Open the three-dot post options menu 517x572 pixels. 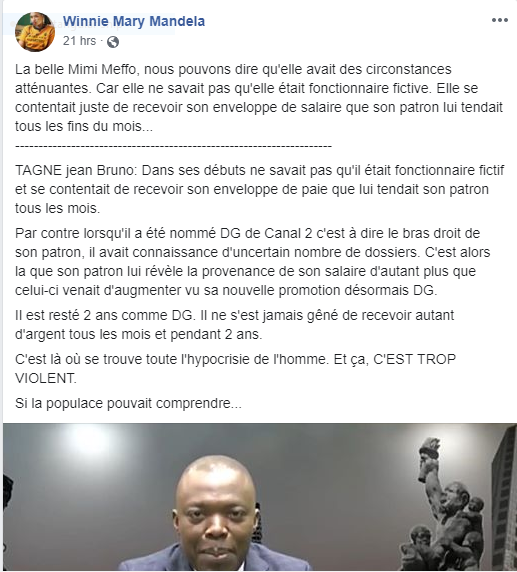point(499,20)
